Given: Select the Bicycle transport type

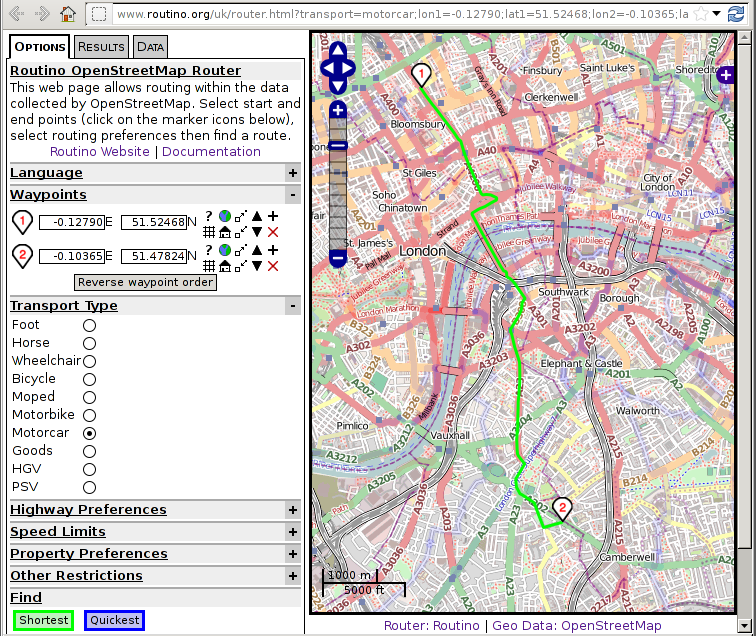Looking at the screenshot, I should pyautogui.click(x=89, y=379).
